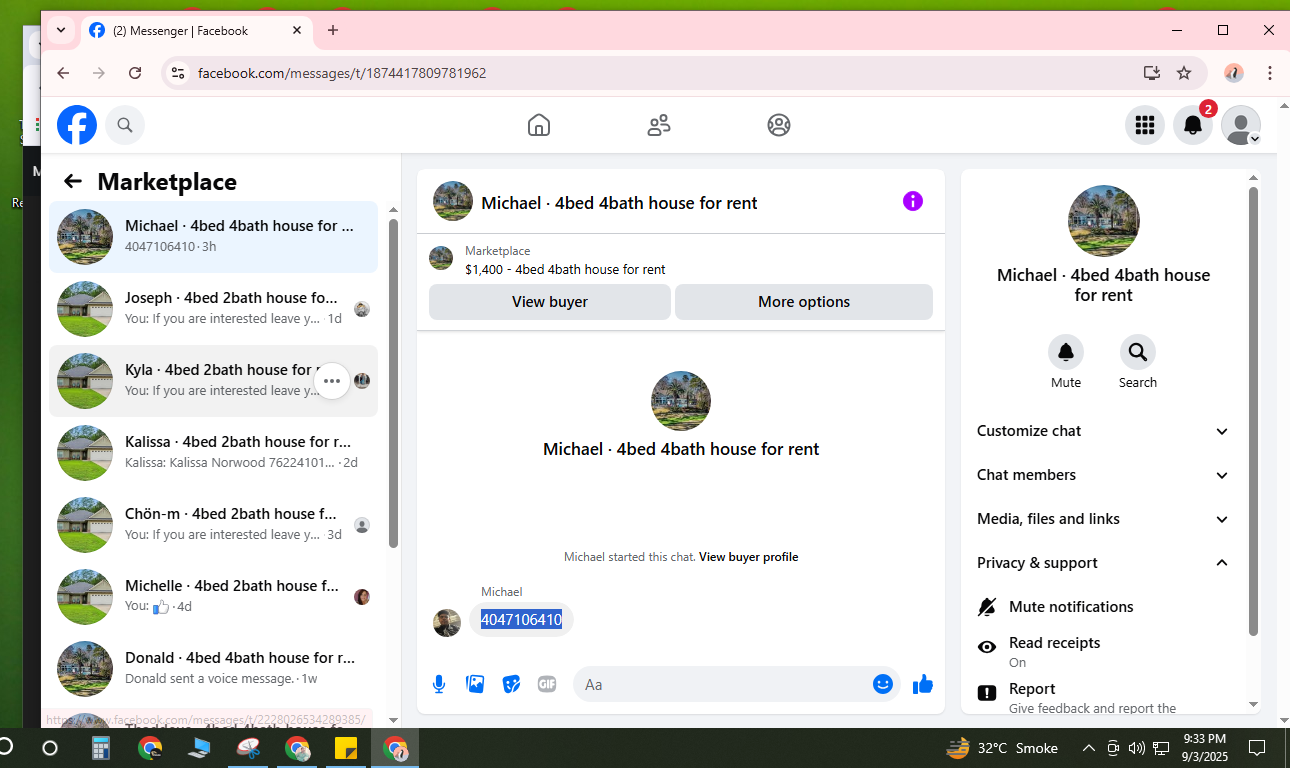Viewport: 1290px width, 768px height.
Task: Click the install app icon in address bar
Action: (1152, 73)
